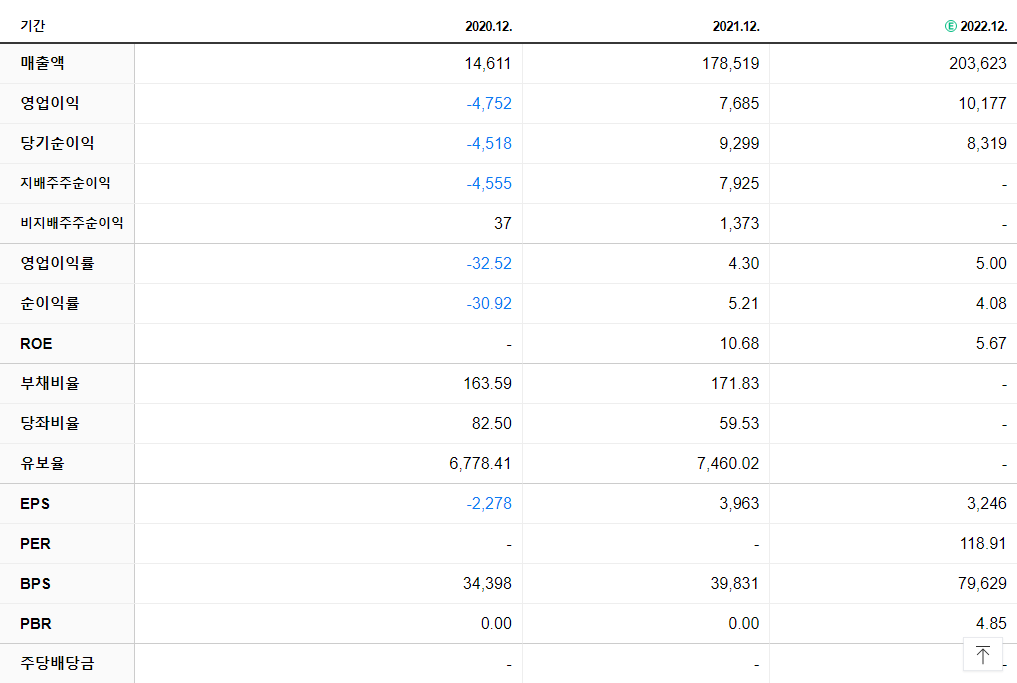The image size is (1017, 683).
Task: Click the 178,519 revenue value
Action: point(730,64)
